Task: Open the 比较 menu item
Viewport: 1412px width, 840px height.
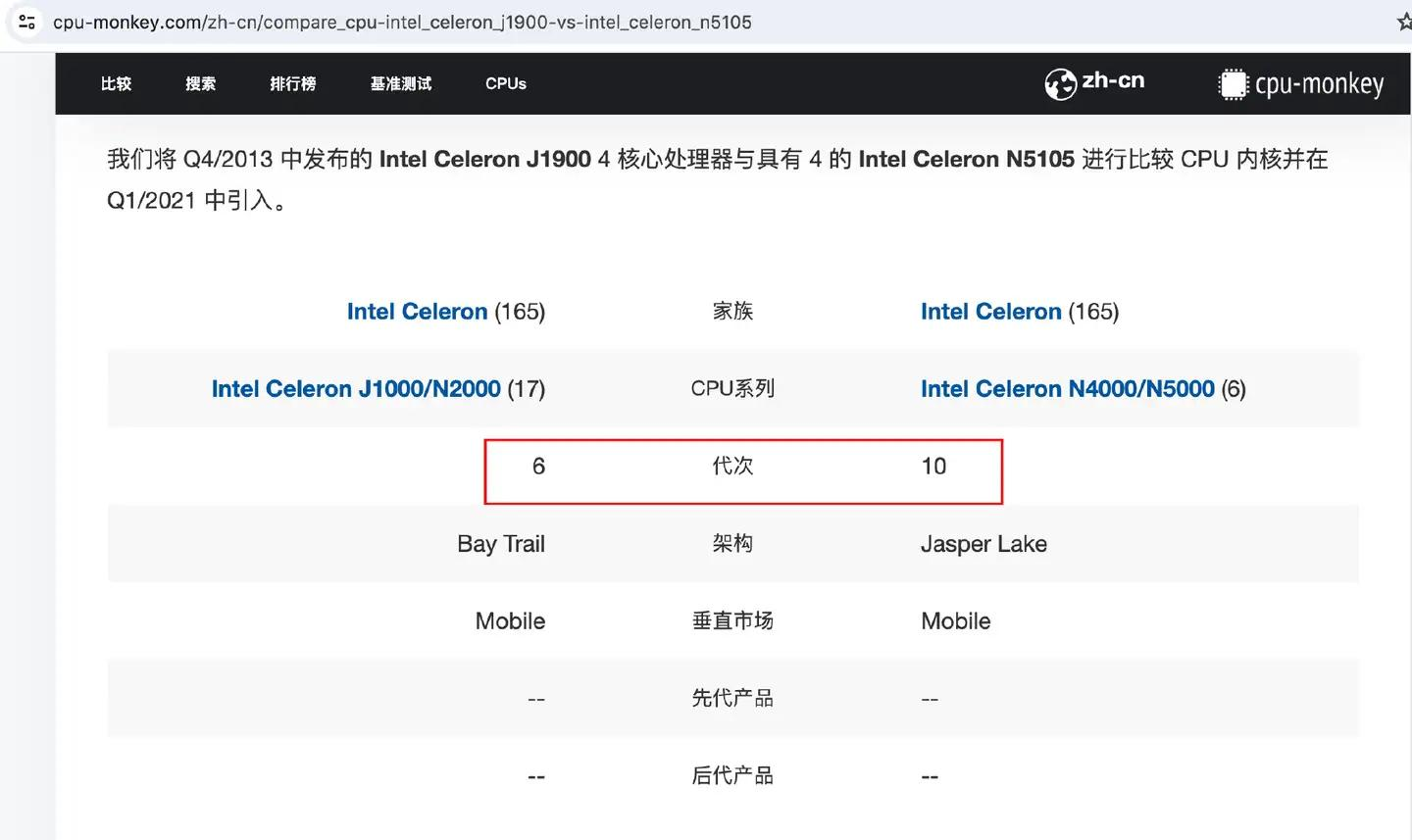Action: (116, 84)
